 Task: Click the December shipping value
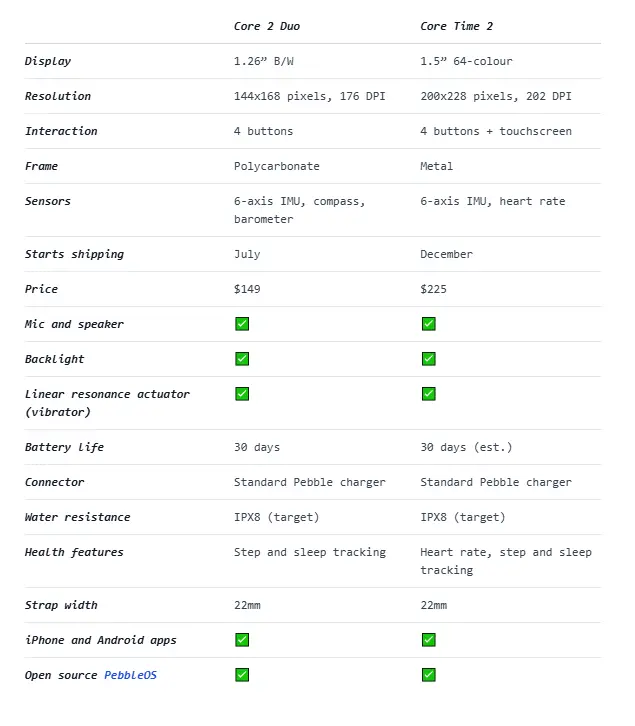pyautogui.click(x=446, y=254)
